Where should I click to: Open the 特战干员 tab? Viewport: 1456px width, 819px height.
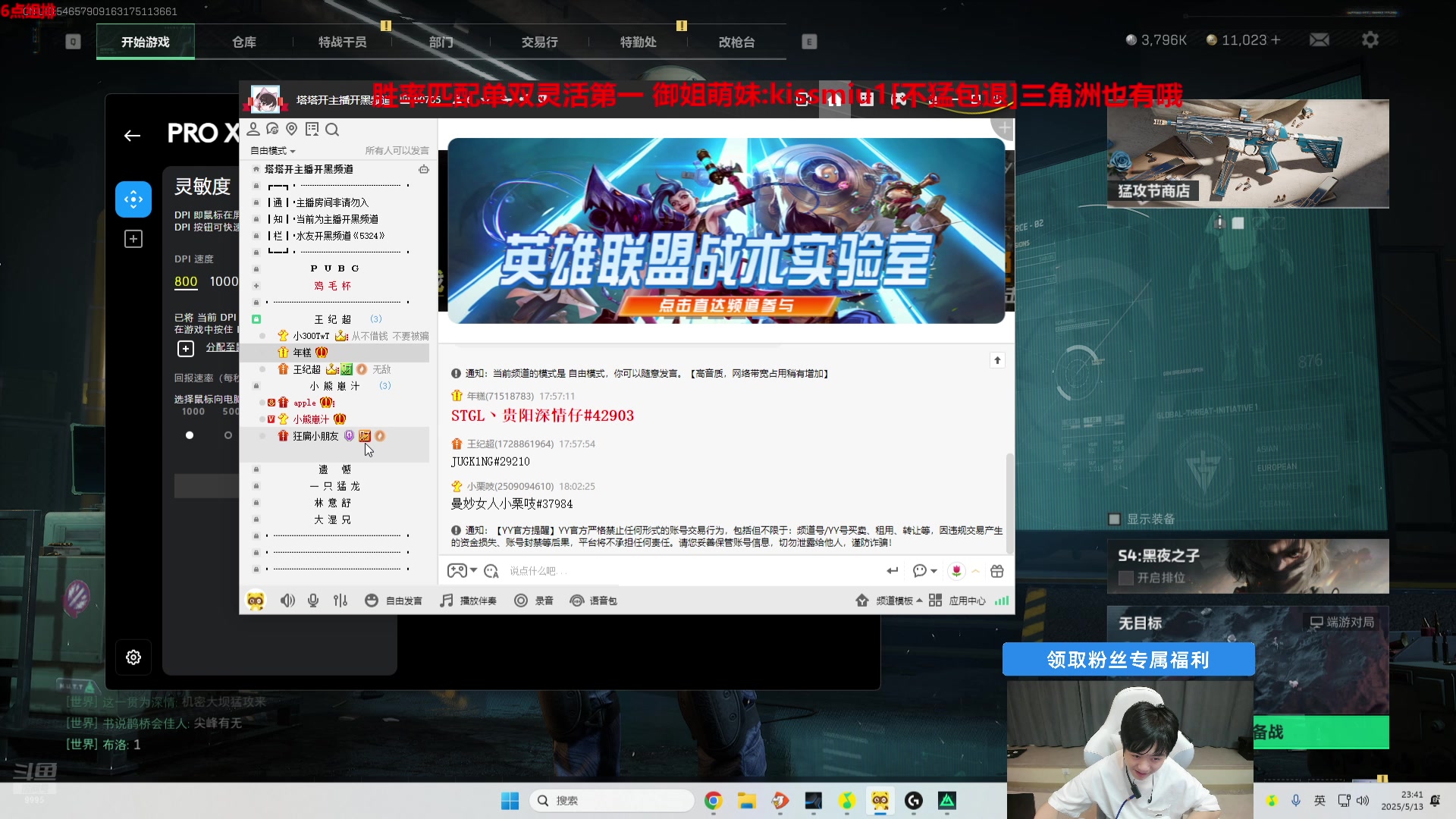click(x=343, y=42)
